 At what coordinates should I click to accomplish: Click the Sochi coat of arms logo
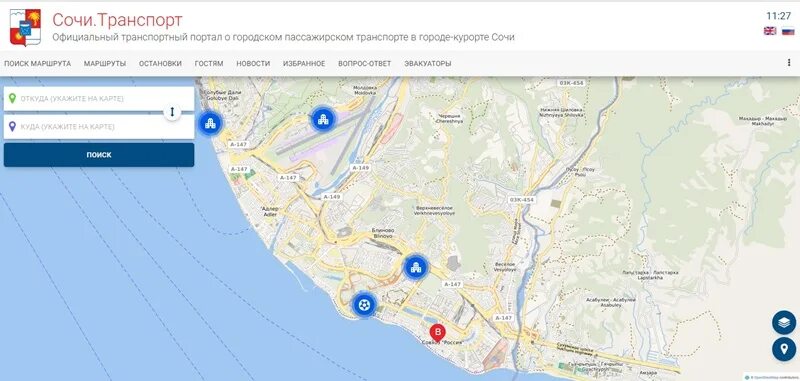[x=25, y=27]
